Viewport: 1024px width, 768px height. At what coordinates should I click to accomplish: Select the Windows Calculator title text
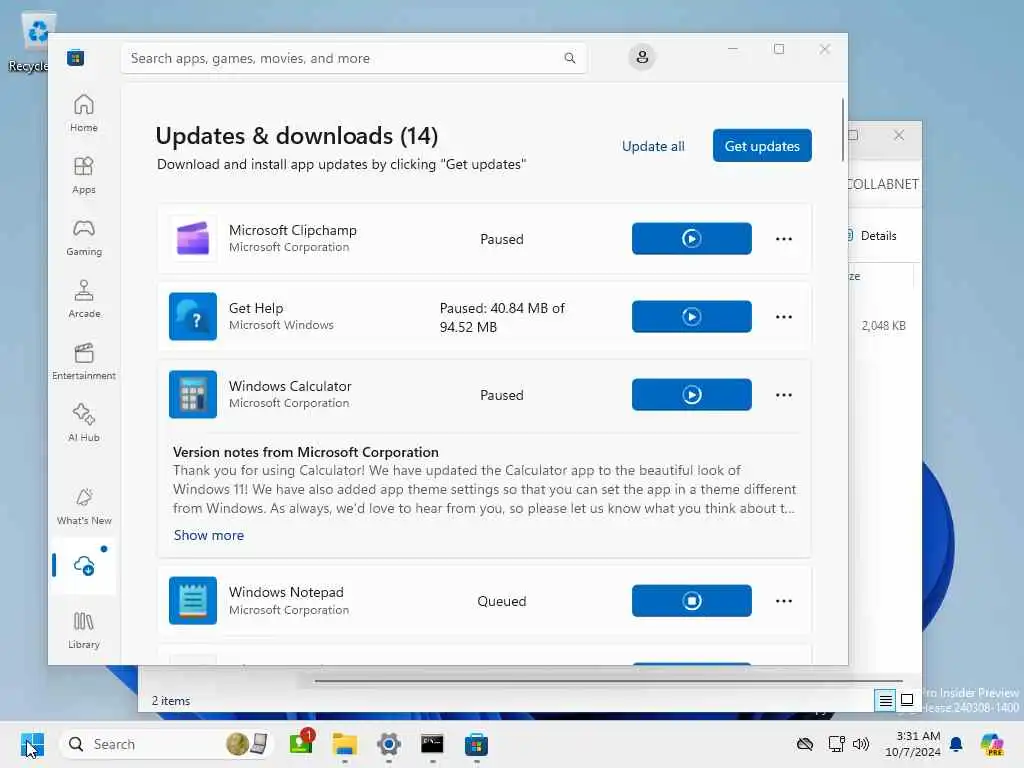coord(290,386)
